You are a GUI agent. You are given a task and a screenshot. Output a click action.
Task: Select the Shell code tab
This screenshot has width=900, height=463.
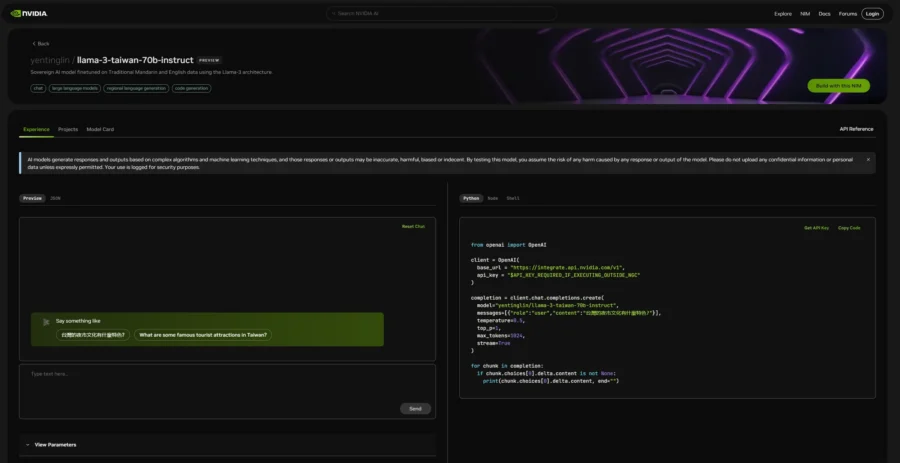513,199
